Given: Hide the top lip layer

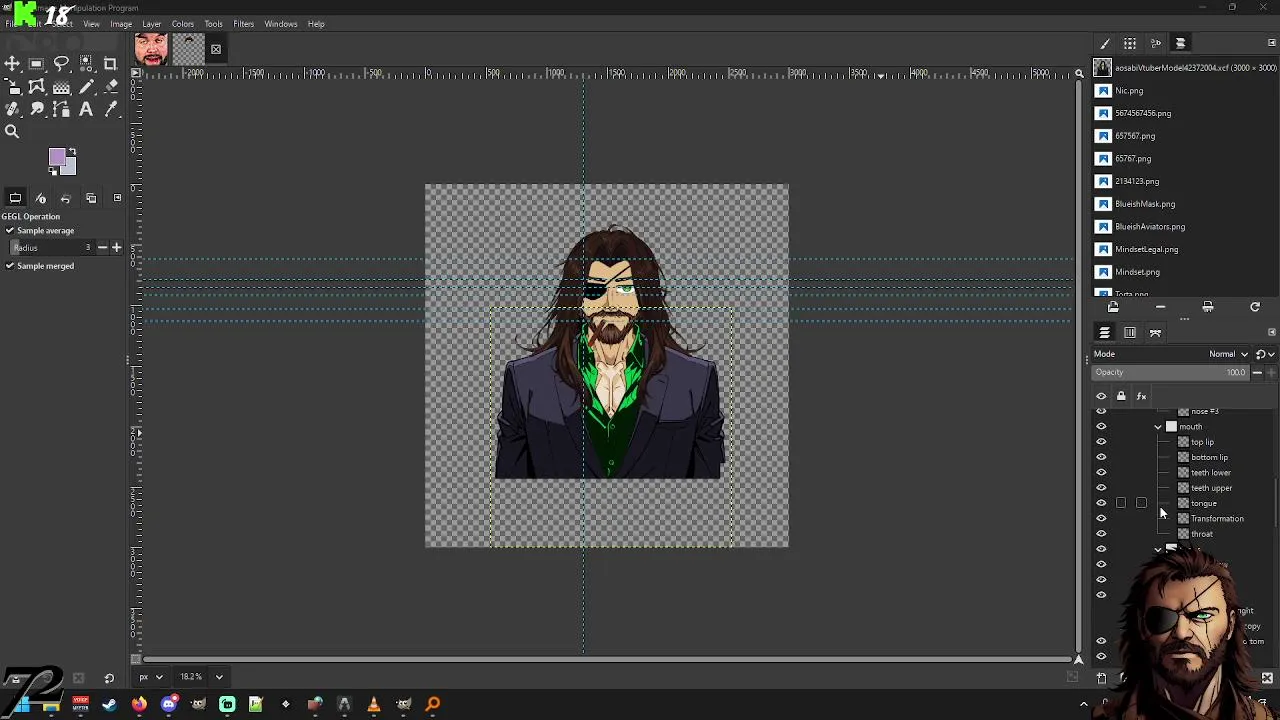Looking at the screenshot, I should click(x=1101, y=442).
